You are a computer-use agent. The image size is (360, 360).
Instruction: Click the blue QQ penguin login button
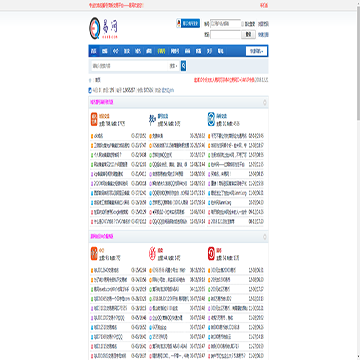(x=188, y=23)
